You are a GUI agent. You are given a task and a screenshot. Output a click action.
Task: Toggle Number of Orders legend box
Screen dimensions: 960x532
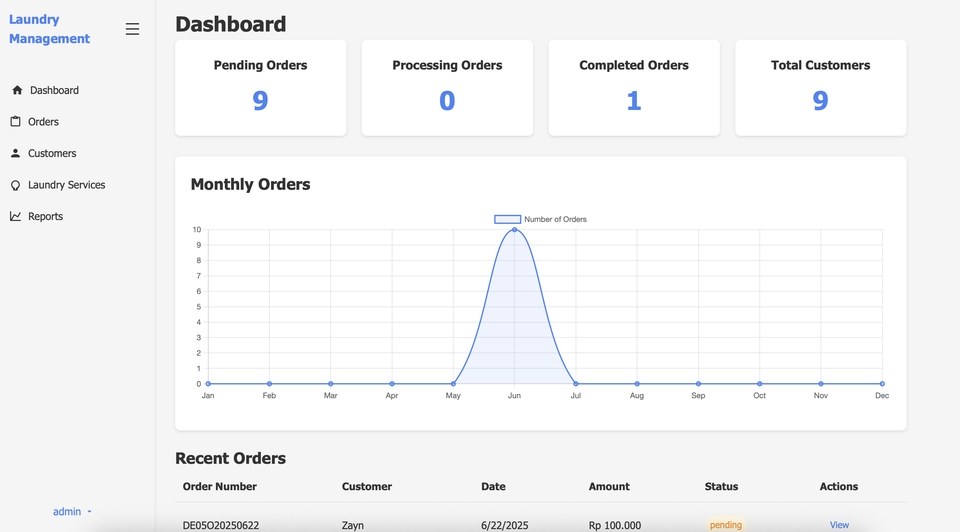(507, 219)
